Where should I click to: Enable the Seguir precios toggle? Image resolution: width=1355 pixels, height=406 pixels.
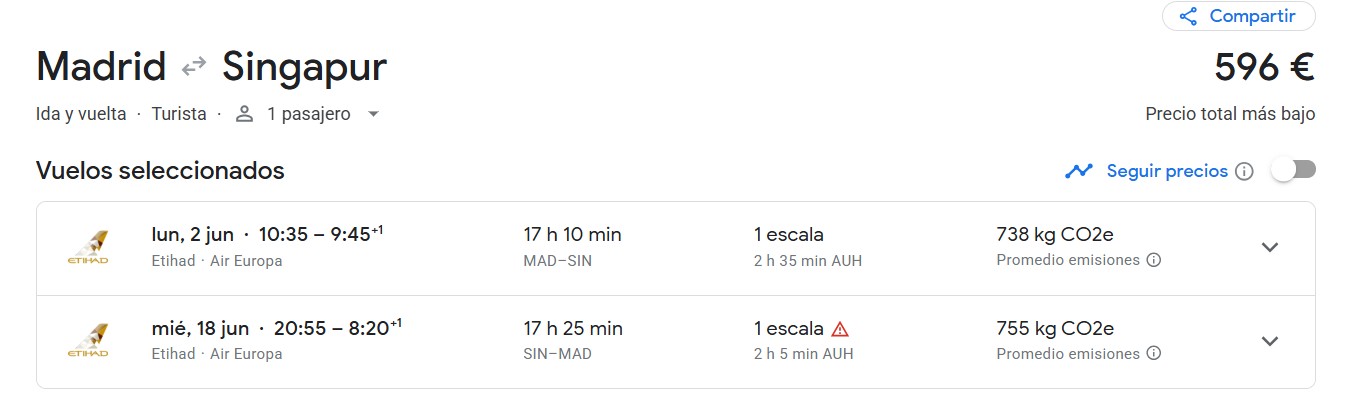[1293, 170]
